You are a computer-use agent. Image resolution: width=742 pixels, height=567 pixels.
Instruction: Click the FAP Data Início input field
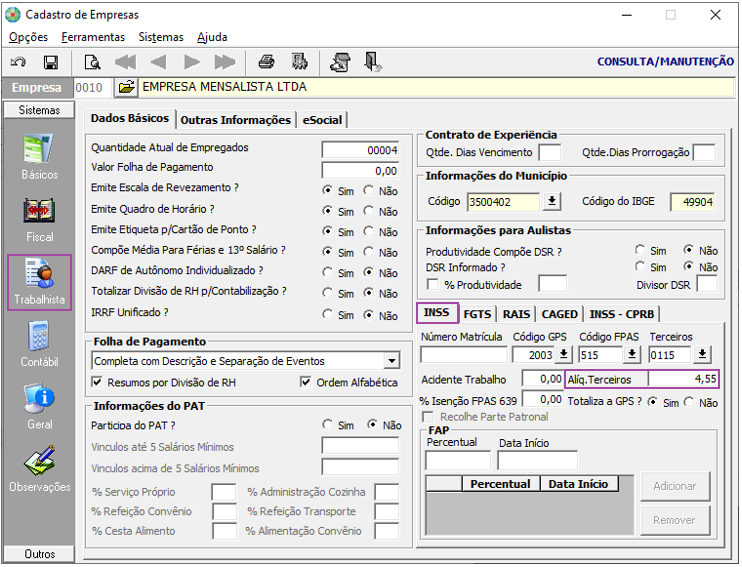click(x=538, y=460)
